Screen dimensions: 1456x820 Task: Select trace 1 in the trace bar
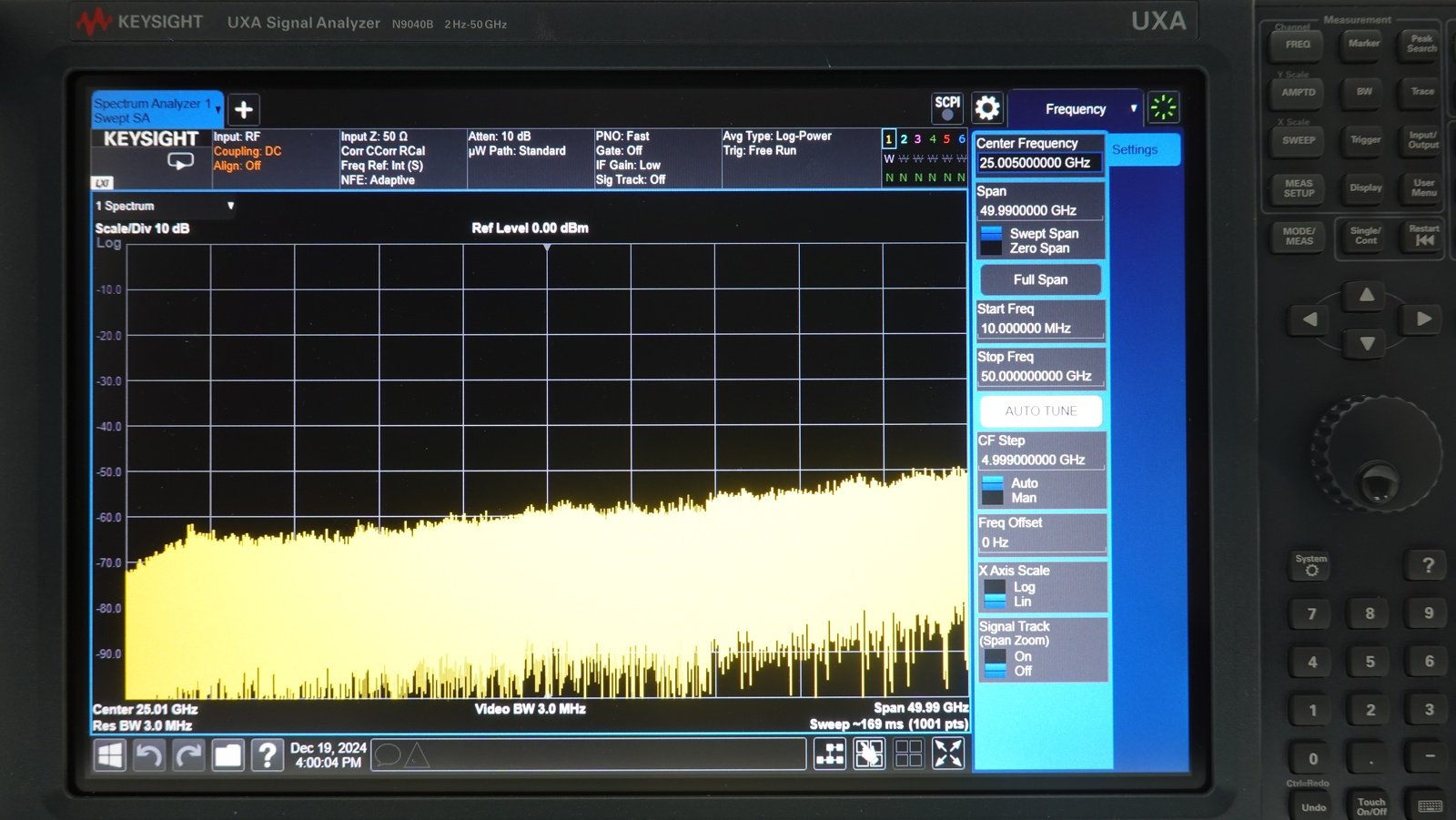pyautogui.click(x=889, y=139)
